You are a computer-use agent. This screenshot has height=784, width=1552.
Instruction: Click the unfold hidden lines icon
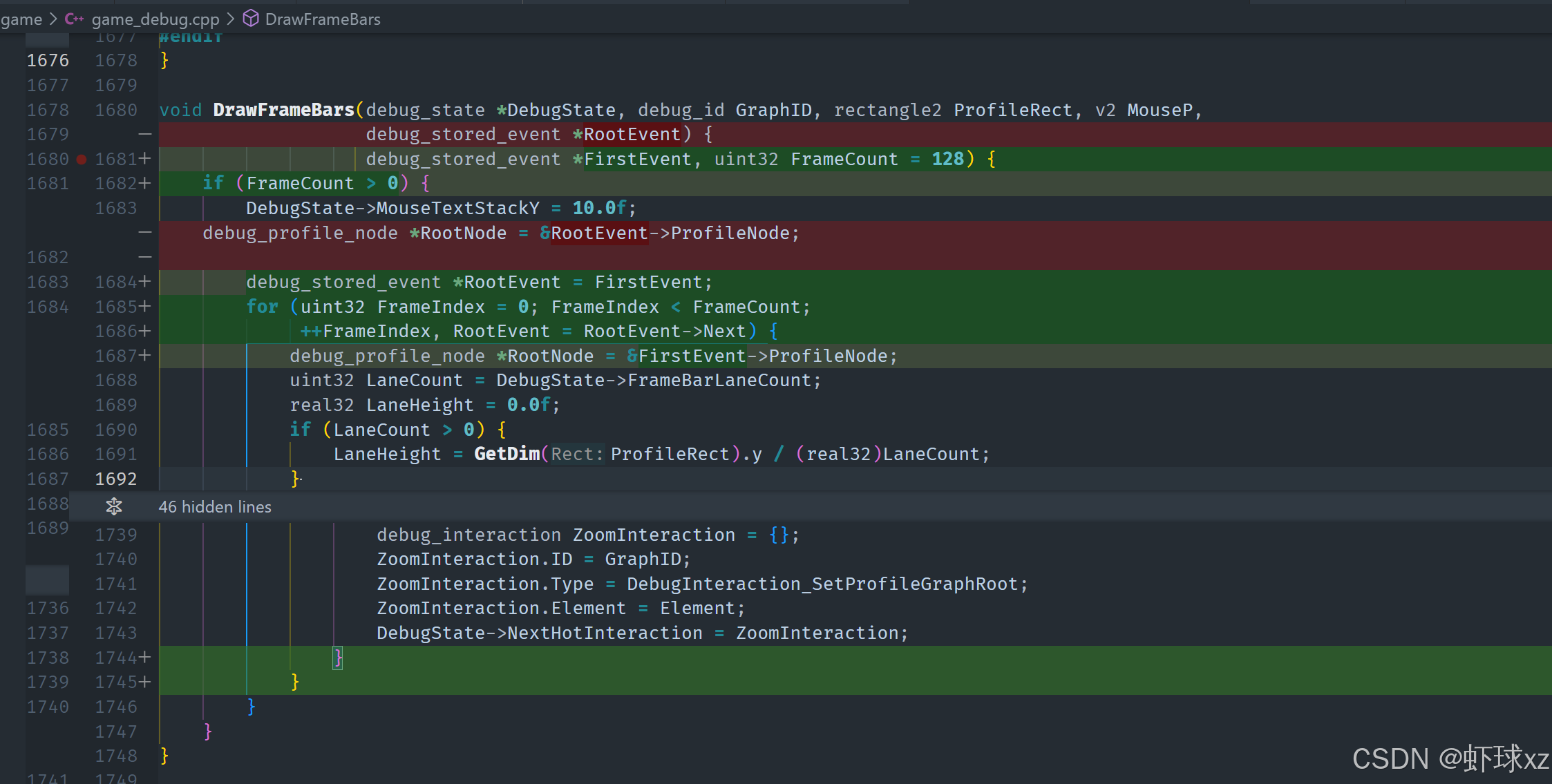[114, 506]
